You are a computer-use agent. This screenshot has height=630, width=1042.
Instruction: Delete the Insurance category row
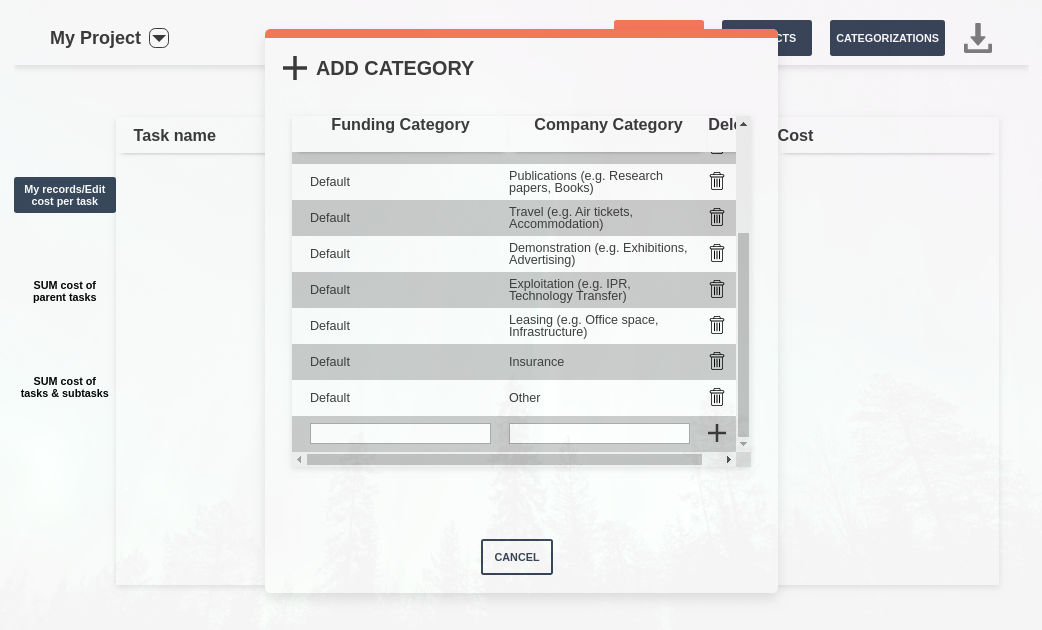pos(716,361)
